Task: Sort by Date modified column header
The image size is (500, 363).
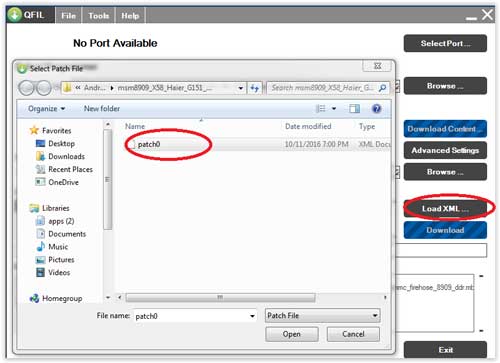Action: point(308,126)
